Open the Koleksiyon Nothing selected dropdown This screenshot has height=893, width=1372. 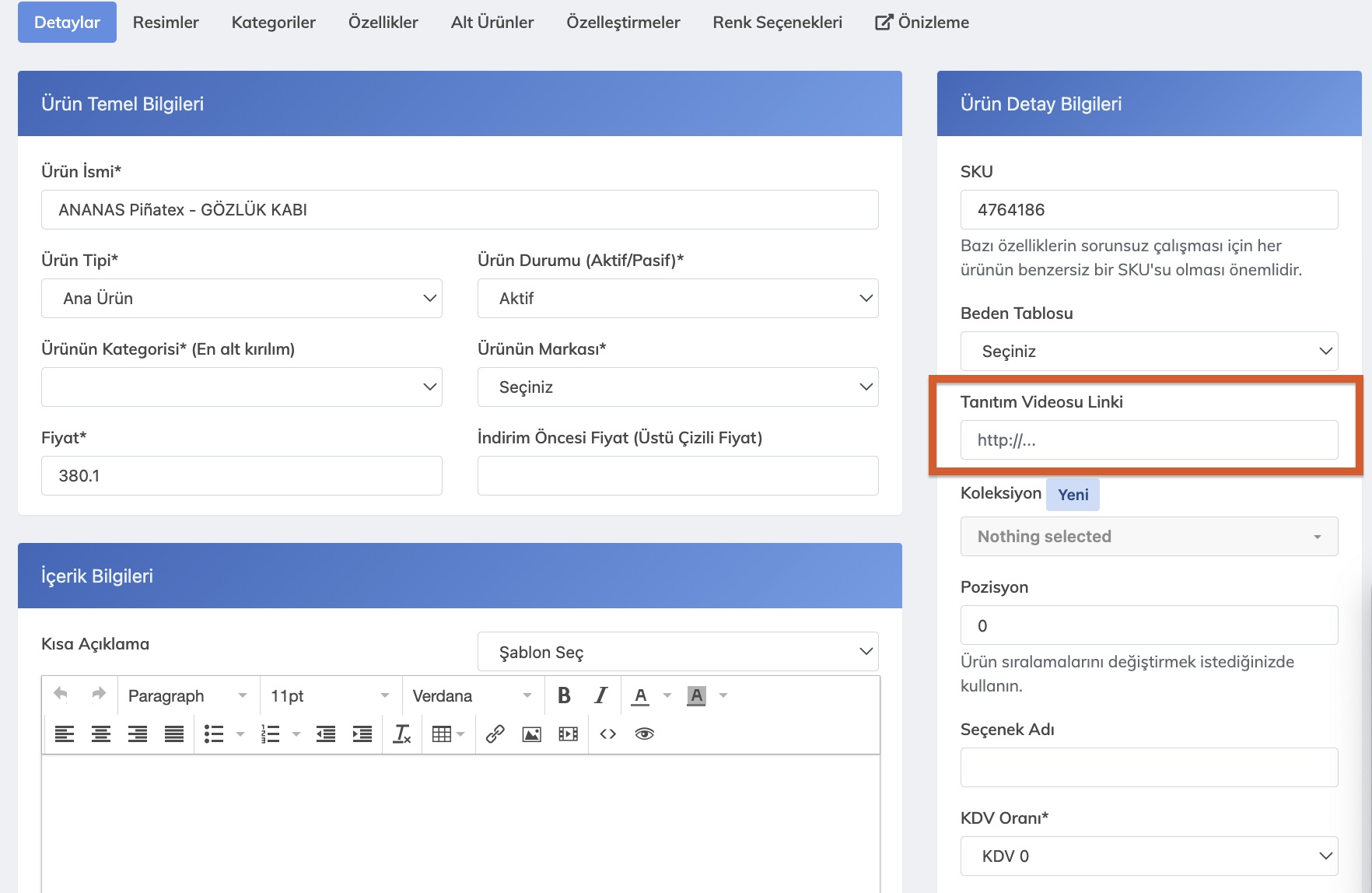[x=1148, y=537]
